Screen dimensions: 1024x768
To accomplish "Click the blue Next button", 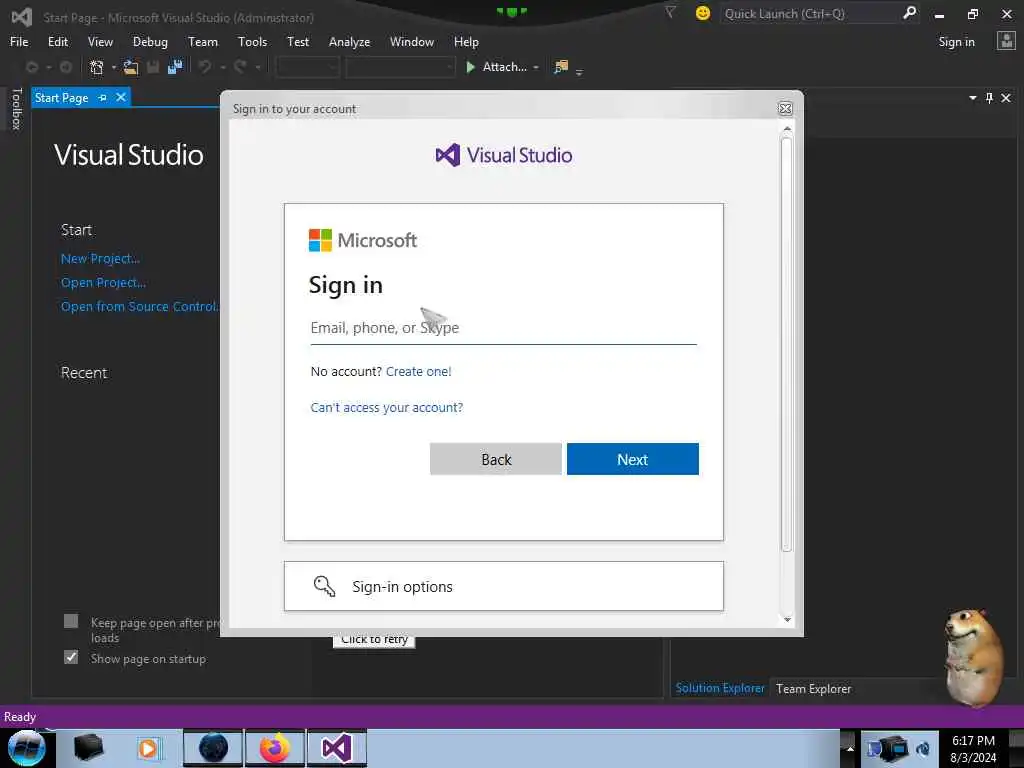I will pos(632,459).
